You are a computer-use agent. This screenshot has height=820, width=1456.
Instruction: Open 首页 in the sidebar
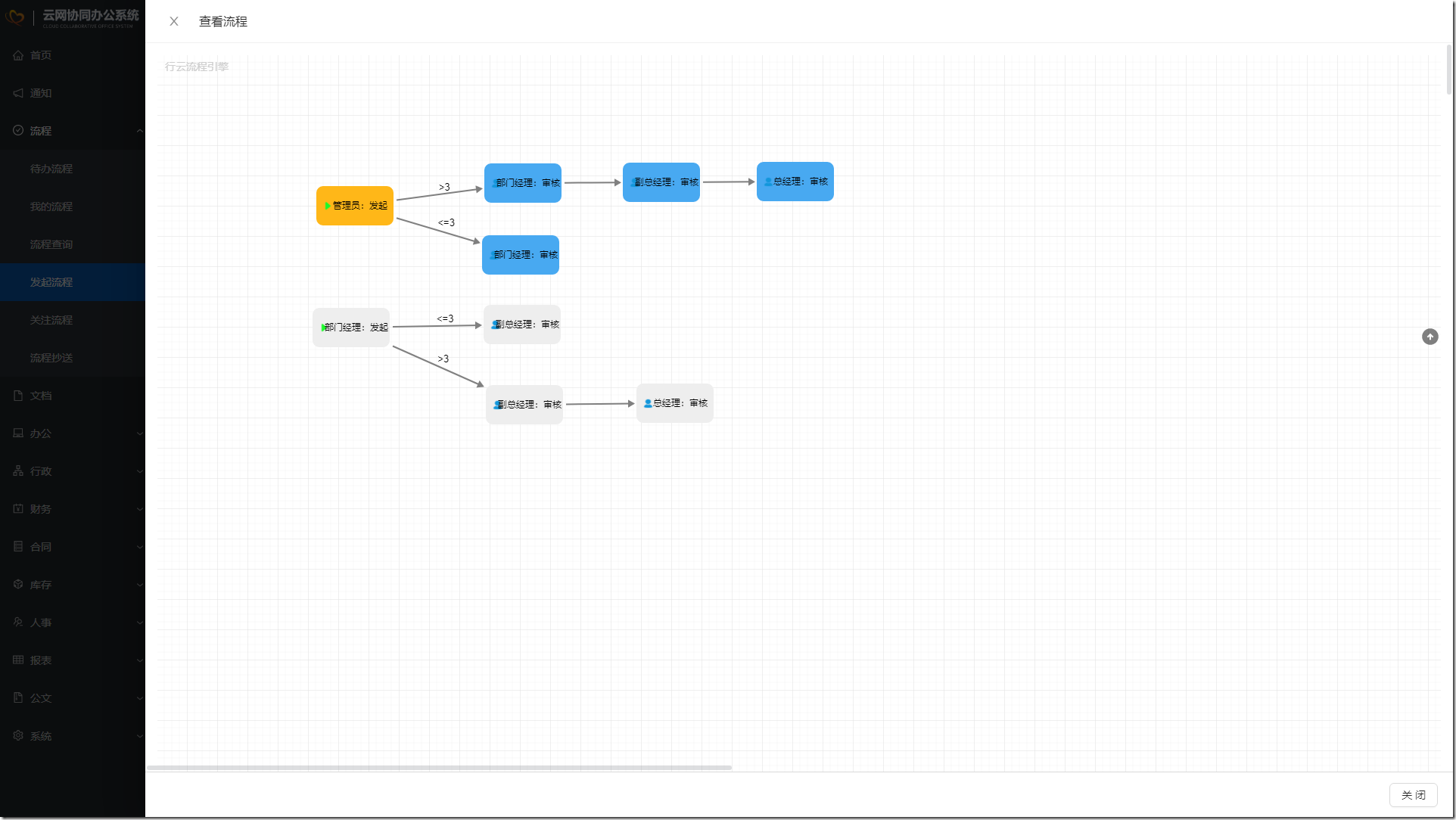(73, 55)
